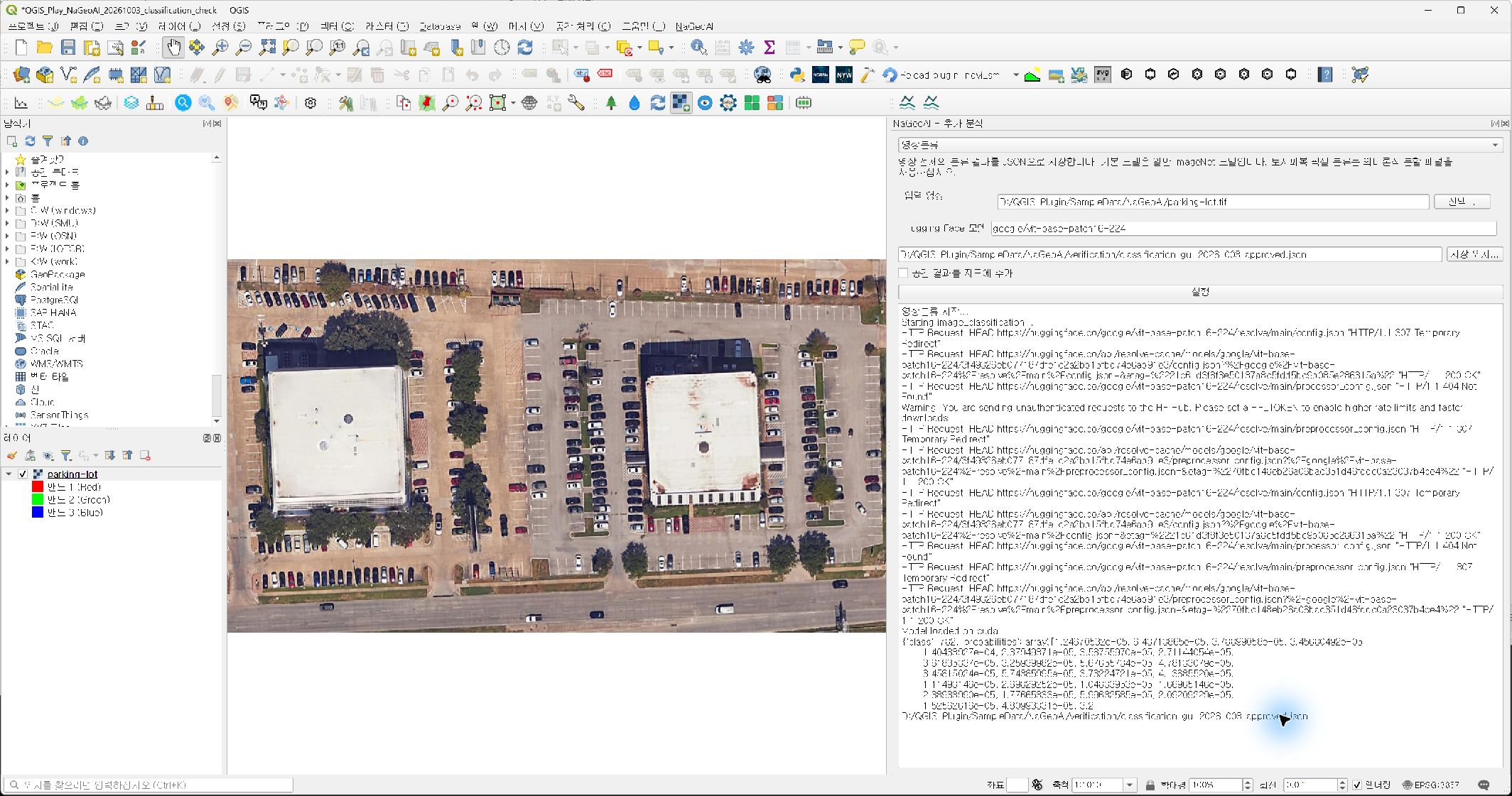The width and height of the screenshot is (1512, 796).
Task: Click the filter icon in browser panel toolbar
Action: (48, 141)
